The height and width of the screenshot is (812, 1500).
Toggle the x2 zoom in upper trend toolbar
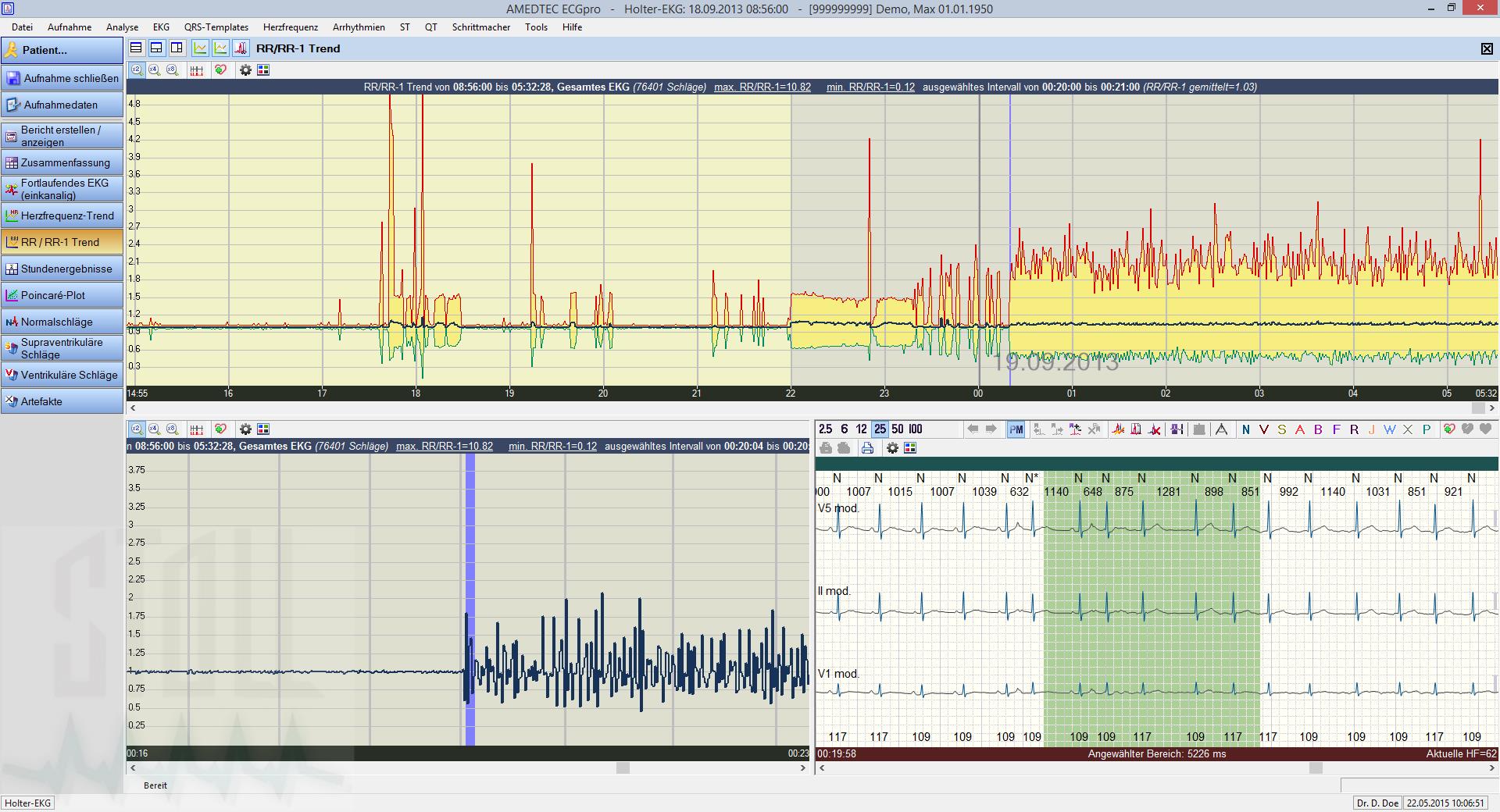point(137,70)
